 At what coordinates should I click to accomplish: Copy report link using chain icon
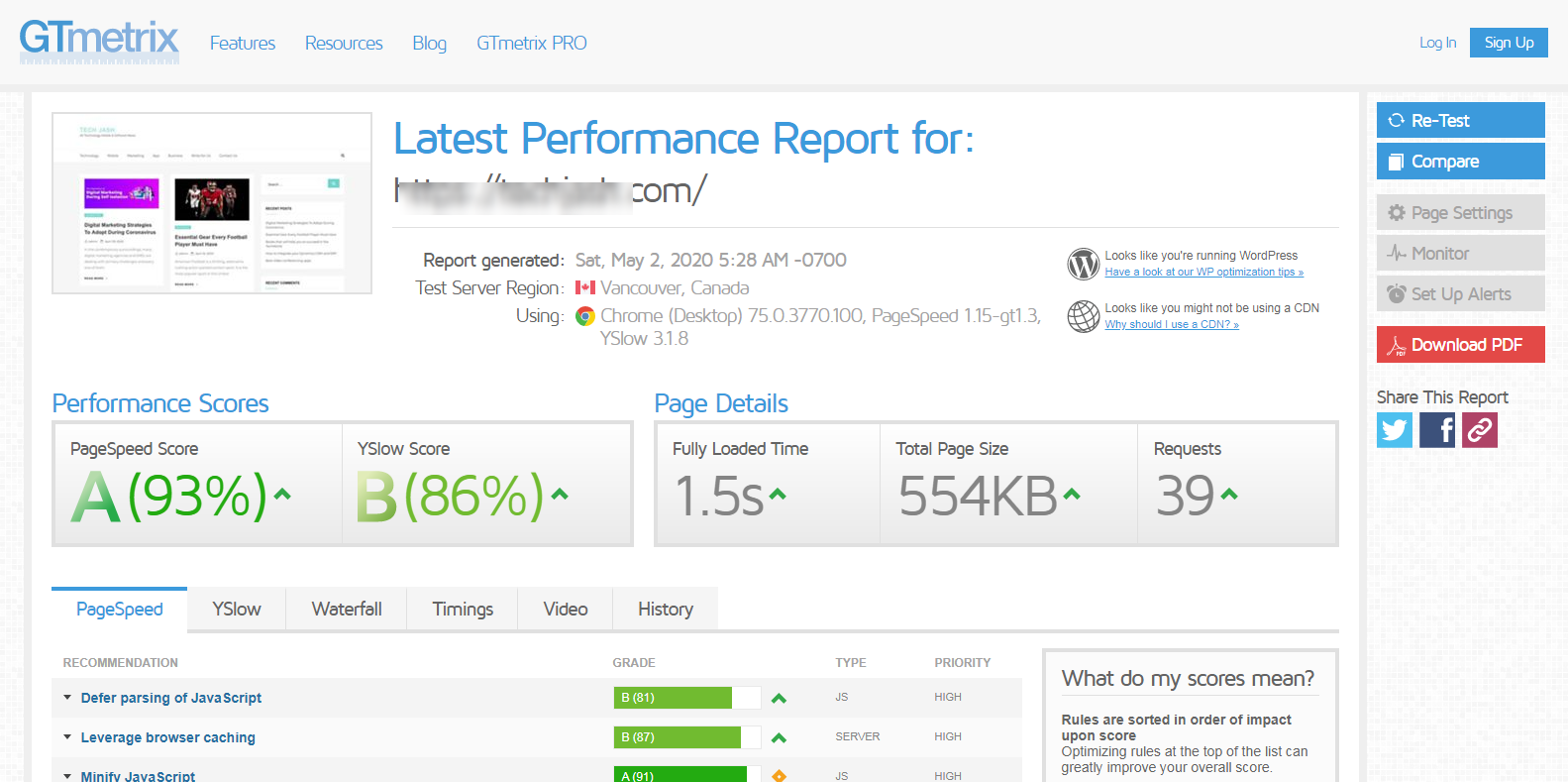coord(1480,430)
